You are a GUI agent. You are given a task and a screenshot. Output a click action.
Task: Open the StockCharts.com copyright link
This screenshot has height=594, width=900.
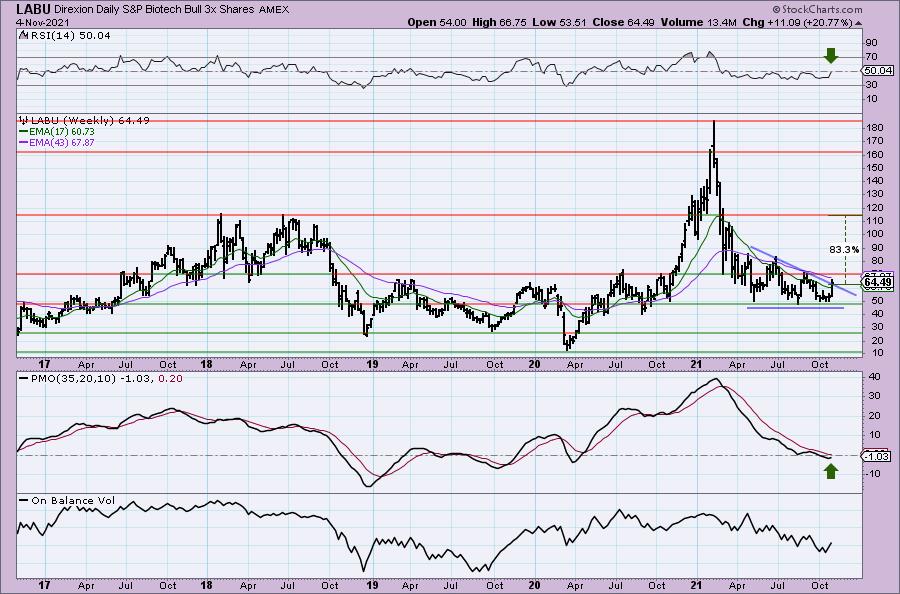pyautogui.click(x=817, y=9)
